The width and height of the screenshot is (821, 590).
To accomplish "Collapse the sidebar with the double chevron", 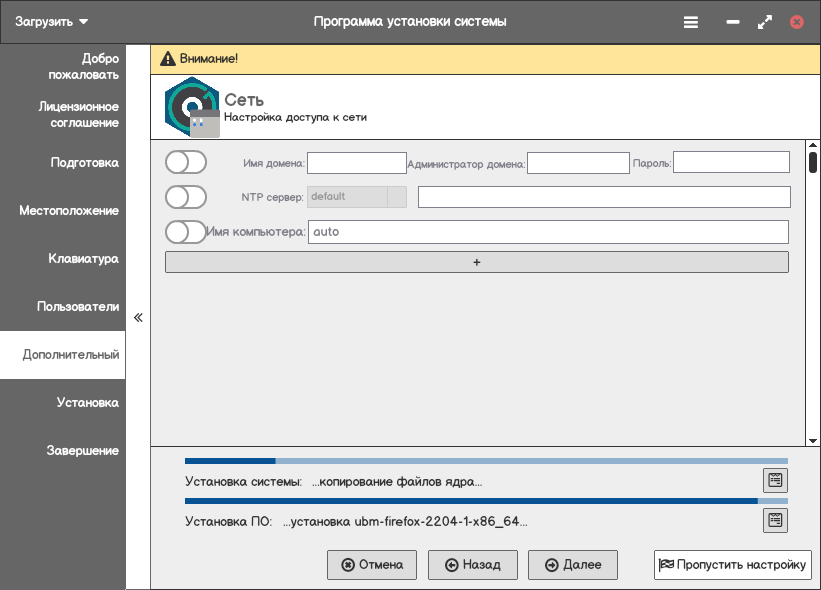I will tap(138, 317).
